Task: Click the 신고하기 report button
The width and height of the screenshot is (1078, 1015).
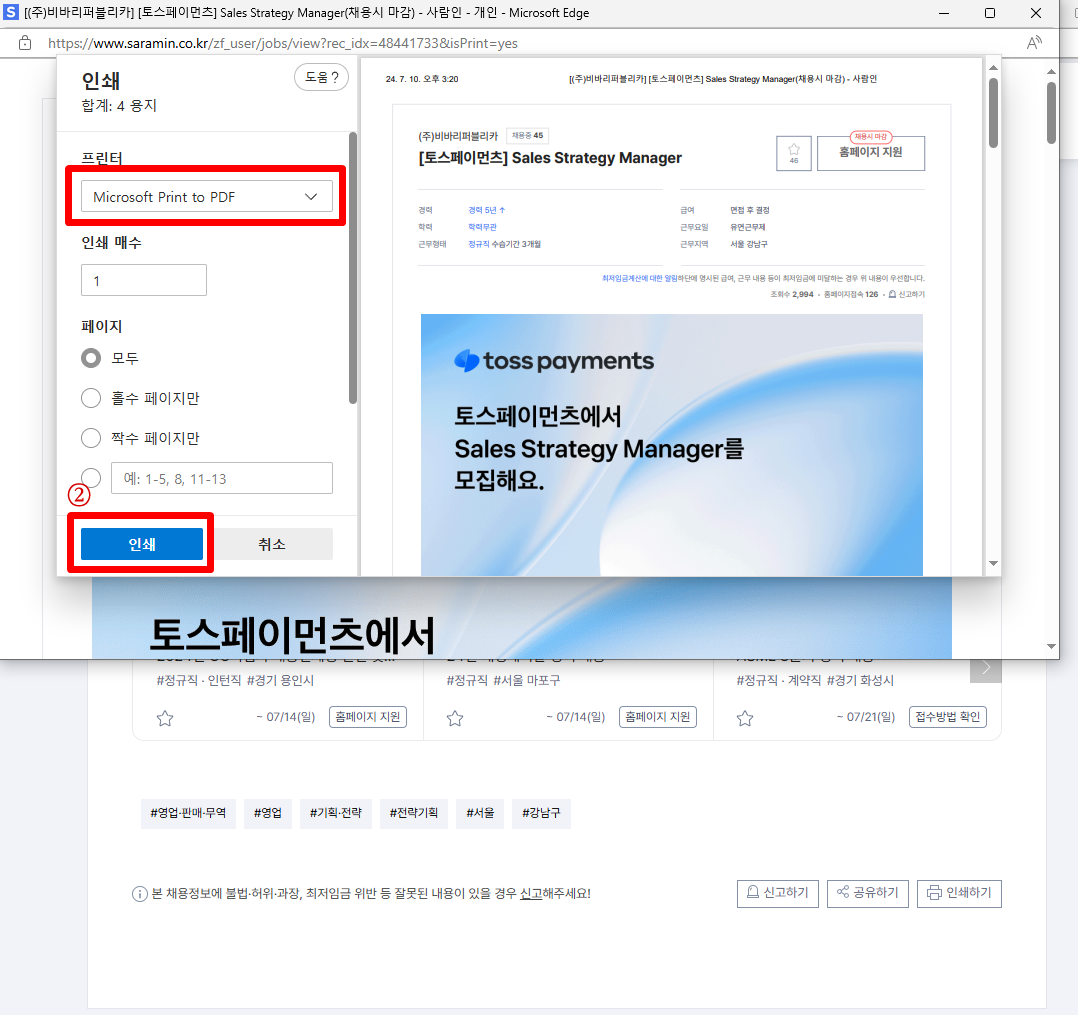Action: point(778,893)
